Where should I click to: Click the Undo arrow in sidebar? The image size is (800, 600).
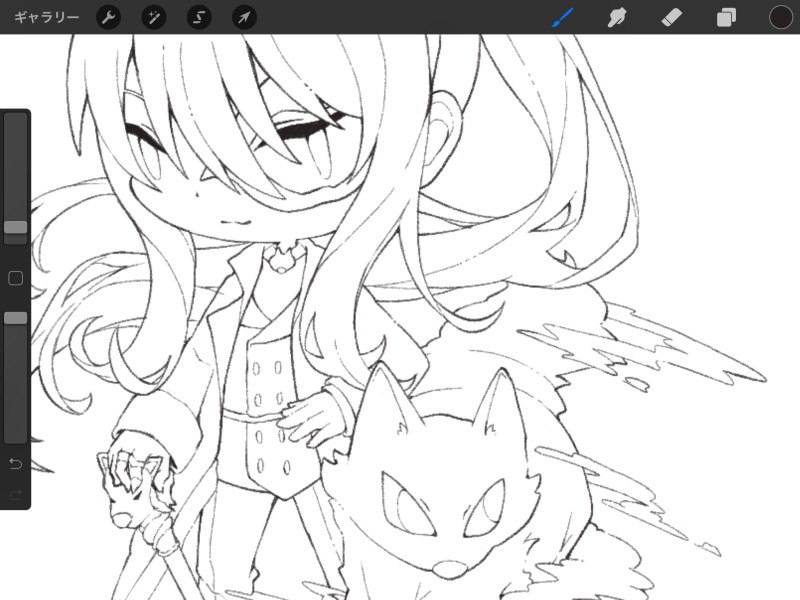coord(16,463)
